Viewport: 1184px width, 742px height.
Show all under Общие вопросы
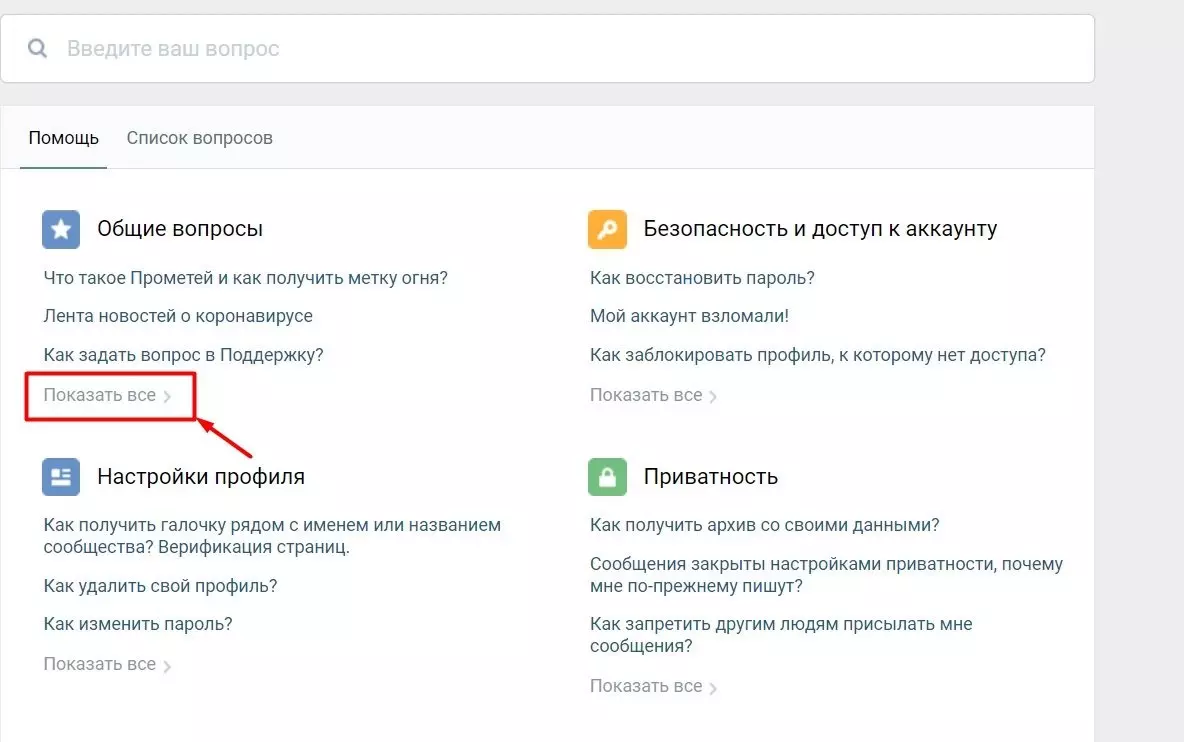click(x=107, y=396)
